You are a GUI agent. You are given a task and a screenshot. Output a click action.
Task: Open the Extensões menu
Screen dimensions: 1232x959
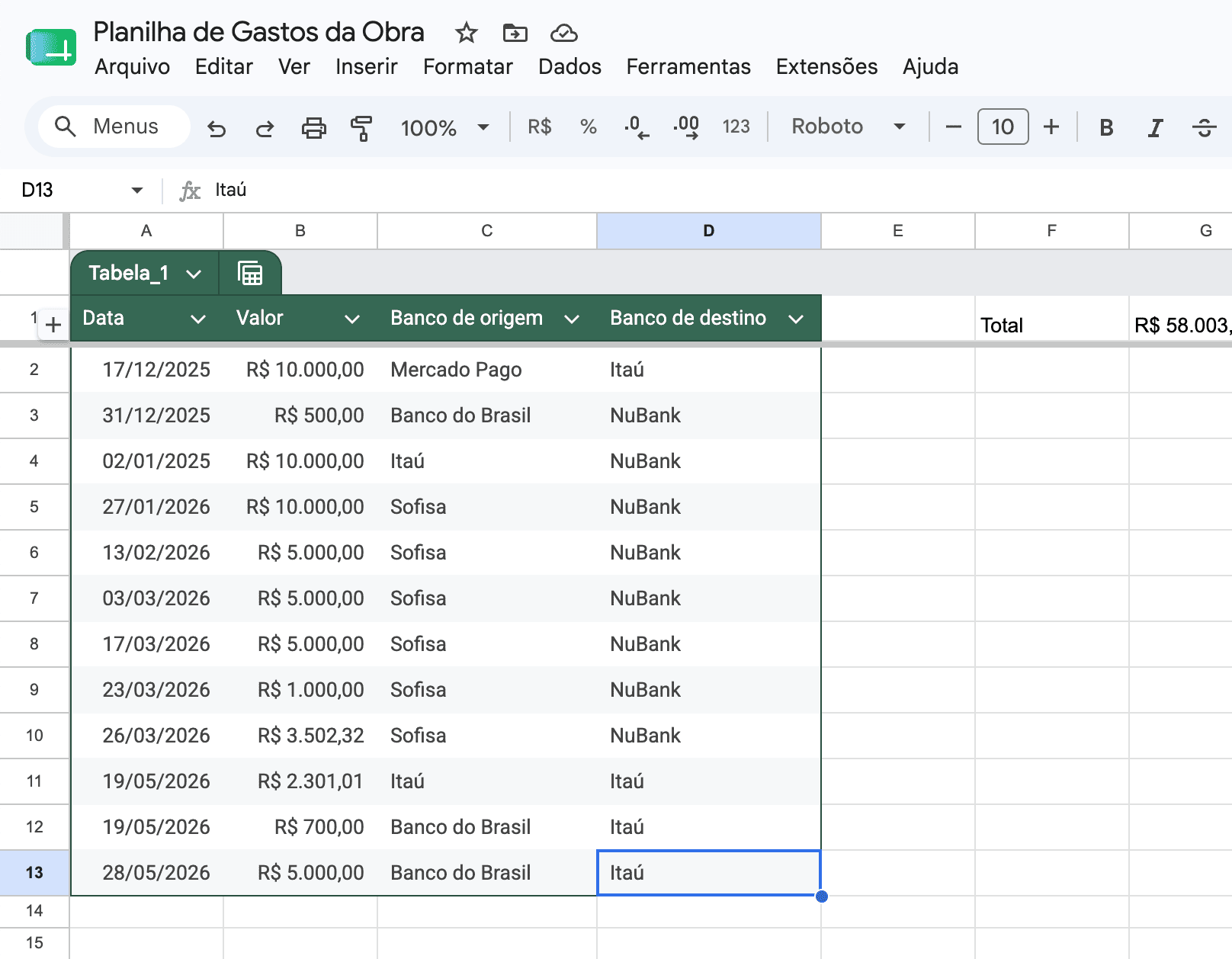826,67
